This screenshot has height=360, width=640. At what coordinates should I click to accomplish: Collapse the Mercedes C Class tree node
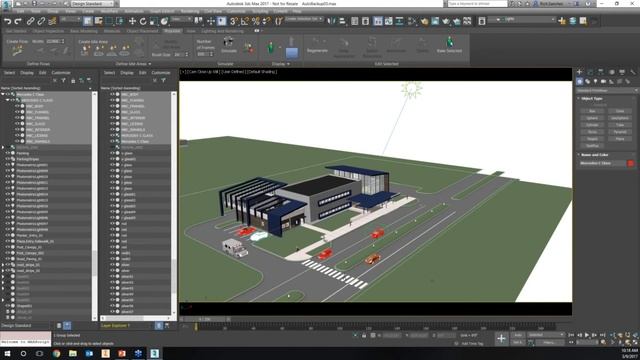pos(3,94)
